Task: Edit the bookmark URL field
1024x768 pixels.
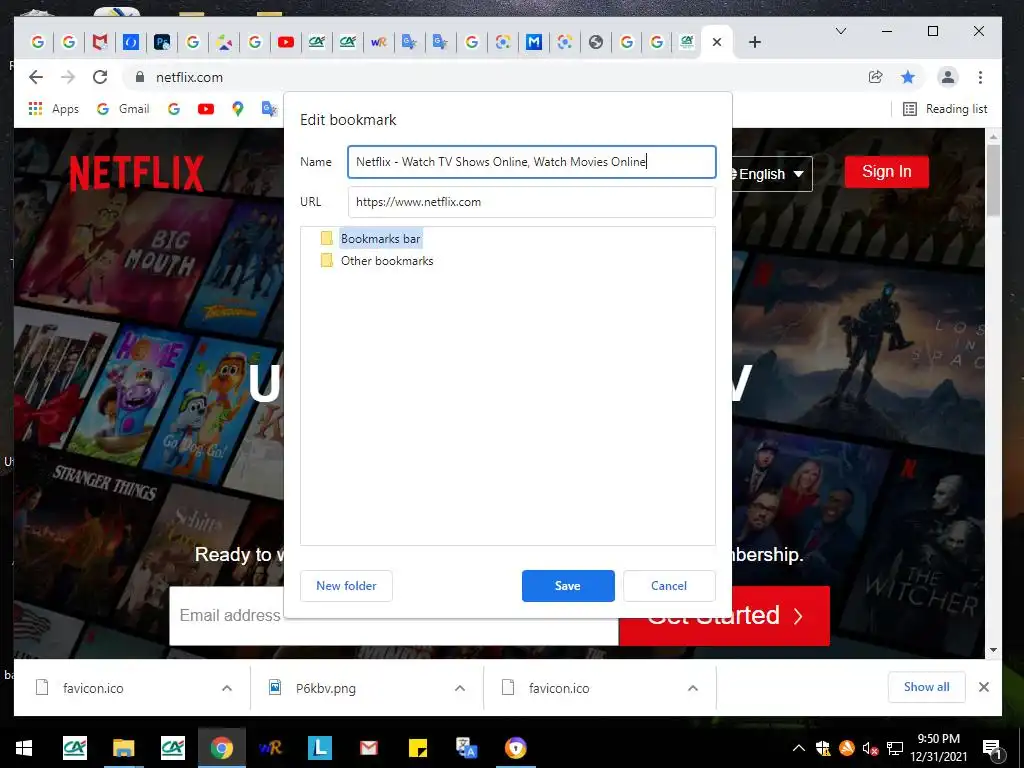Action: pos(532,202)
